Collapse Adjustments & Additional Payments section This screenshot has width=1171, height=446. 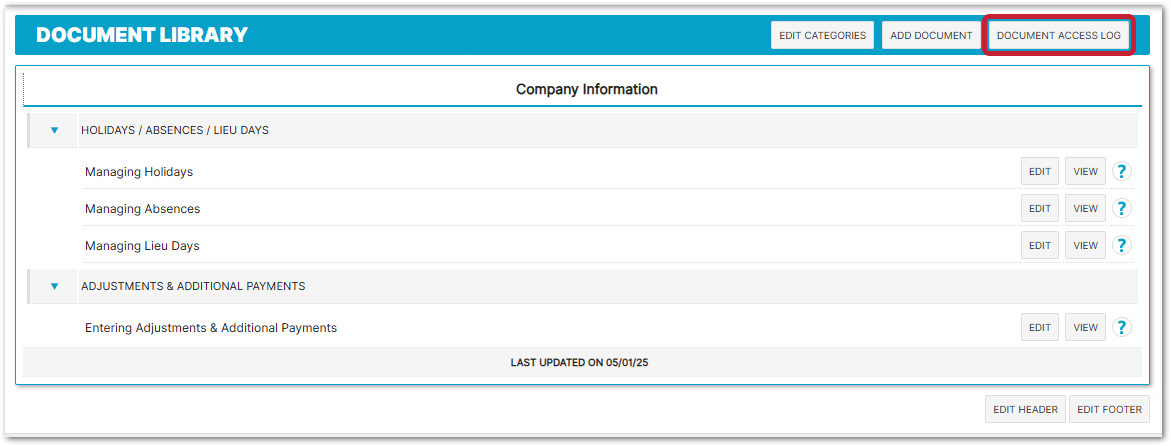tap(55, 286)
